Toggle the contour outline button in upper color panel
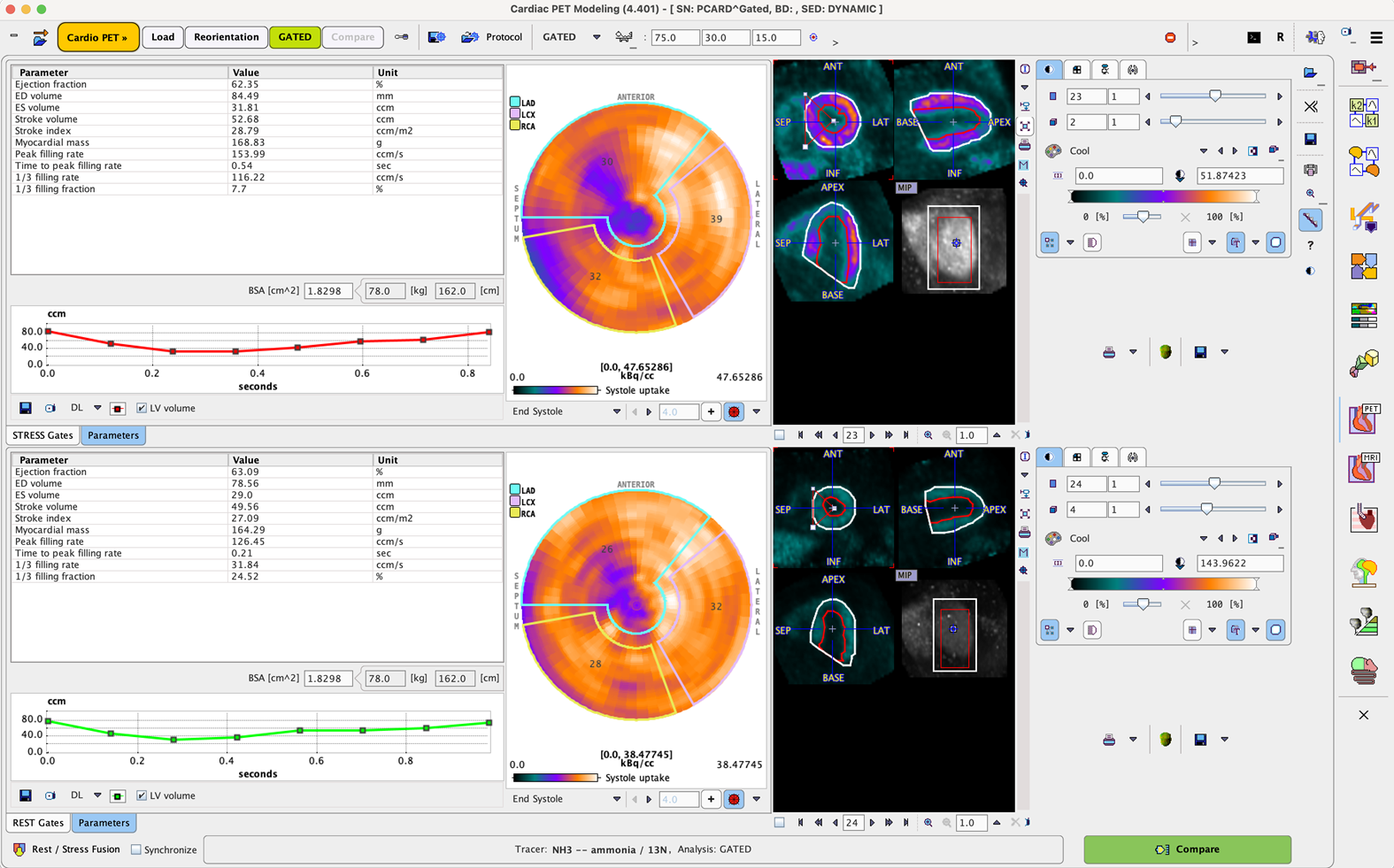The height and width of the screenshot is (868, 1394). click(x=1275, y=242)
